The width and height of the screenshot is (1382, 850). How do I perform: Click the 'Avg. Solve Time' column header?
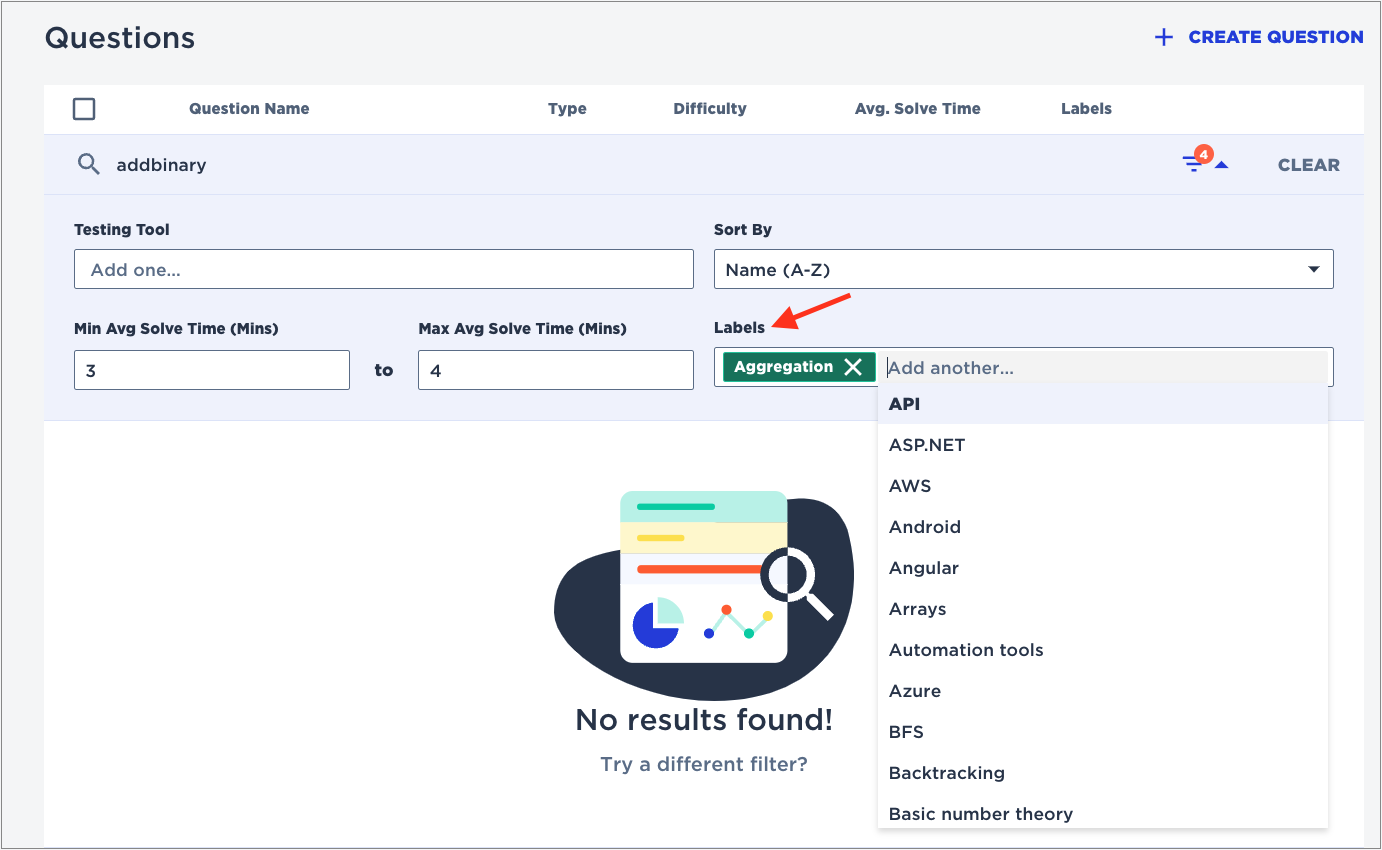917,108
